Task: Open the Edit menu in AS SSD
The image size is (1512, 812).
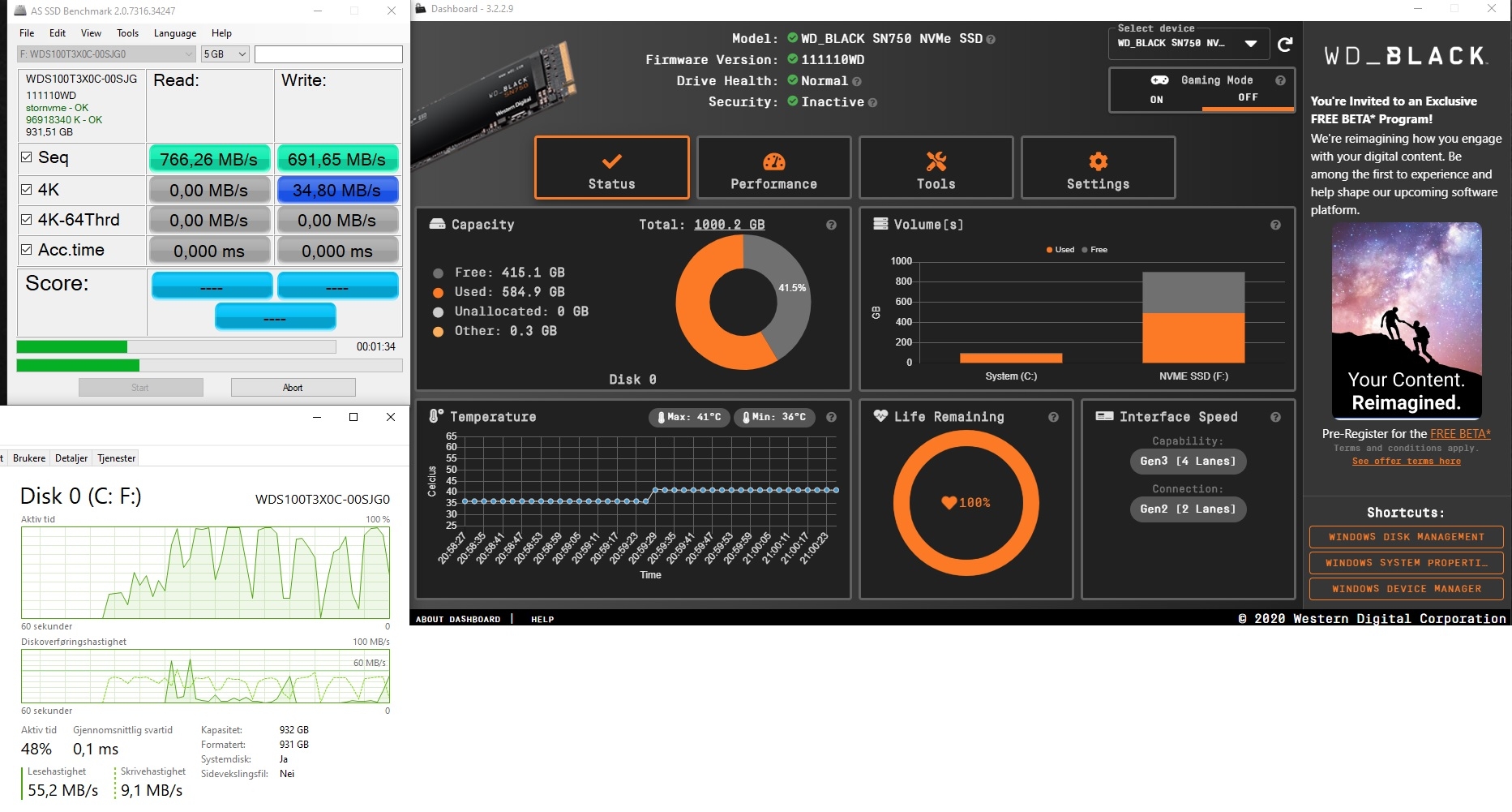Action: coord(58,33)
